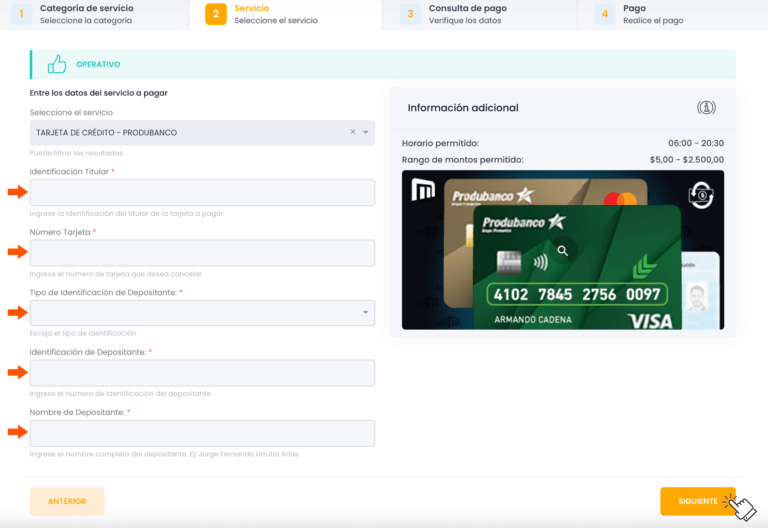This screenshot has height=528, width=768.
Task: Click the thumbs-up Operativo status icon
Action: click(57, 64)
